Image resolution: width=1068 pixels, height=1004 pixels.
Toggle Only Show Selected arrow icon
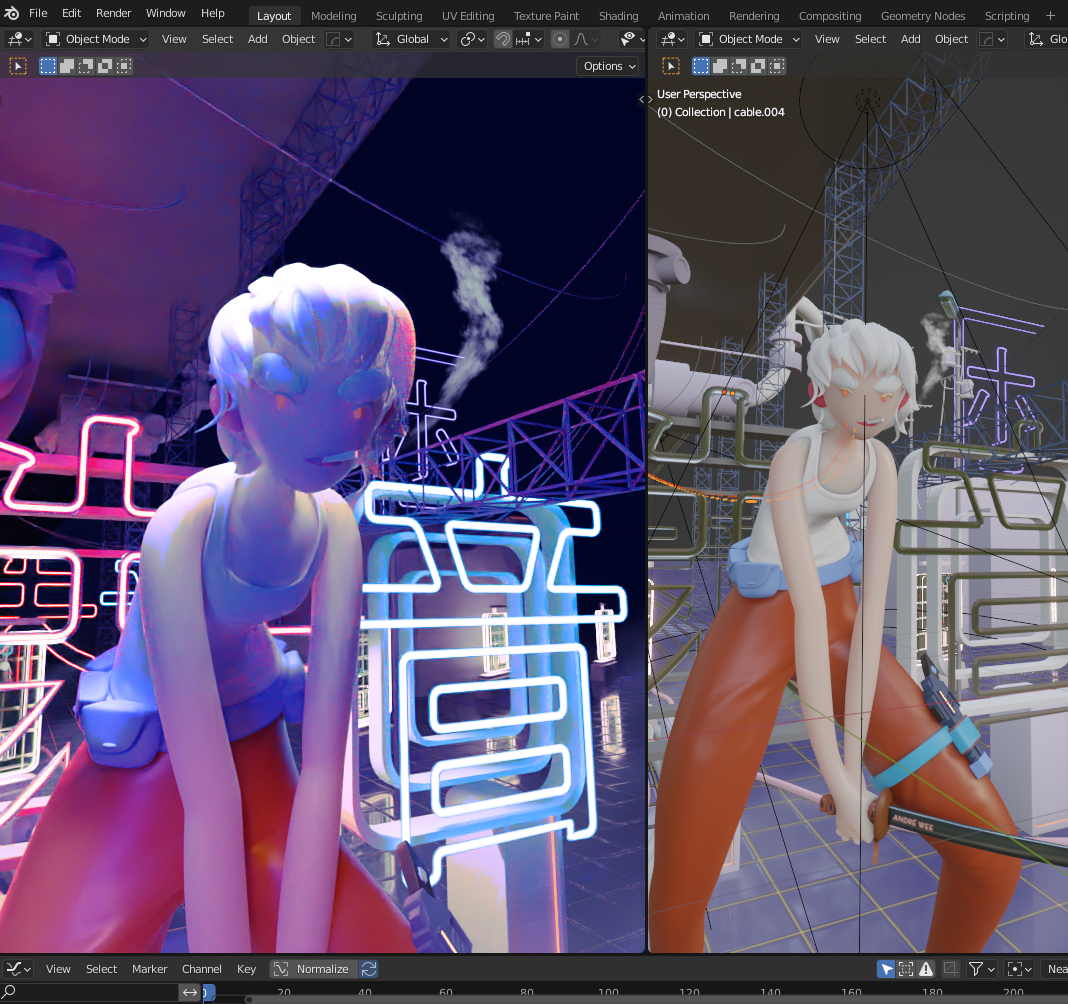(885, 969)
